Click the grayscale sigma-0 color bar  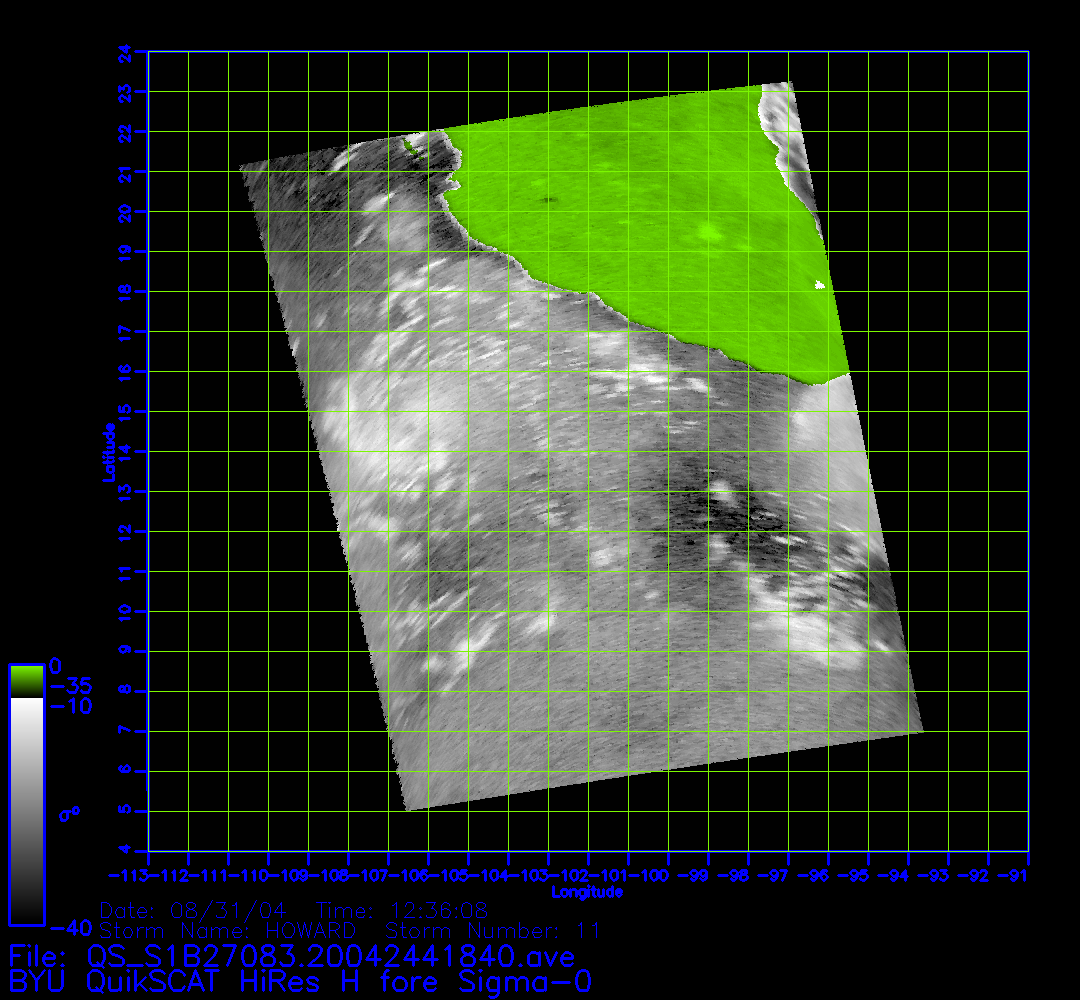coord(26,810)
